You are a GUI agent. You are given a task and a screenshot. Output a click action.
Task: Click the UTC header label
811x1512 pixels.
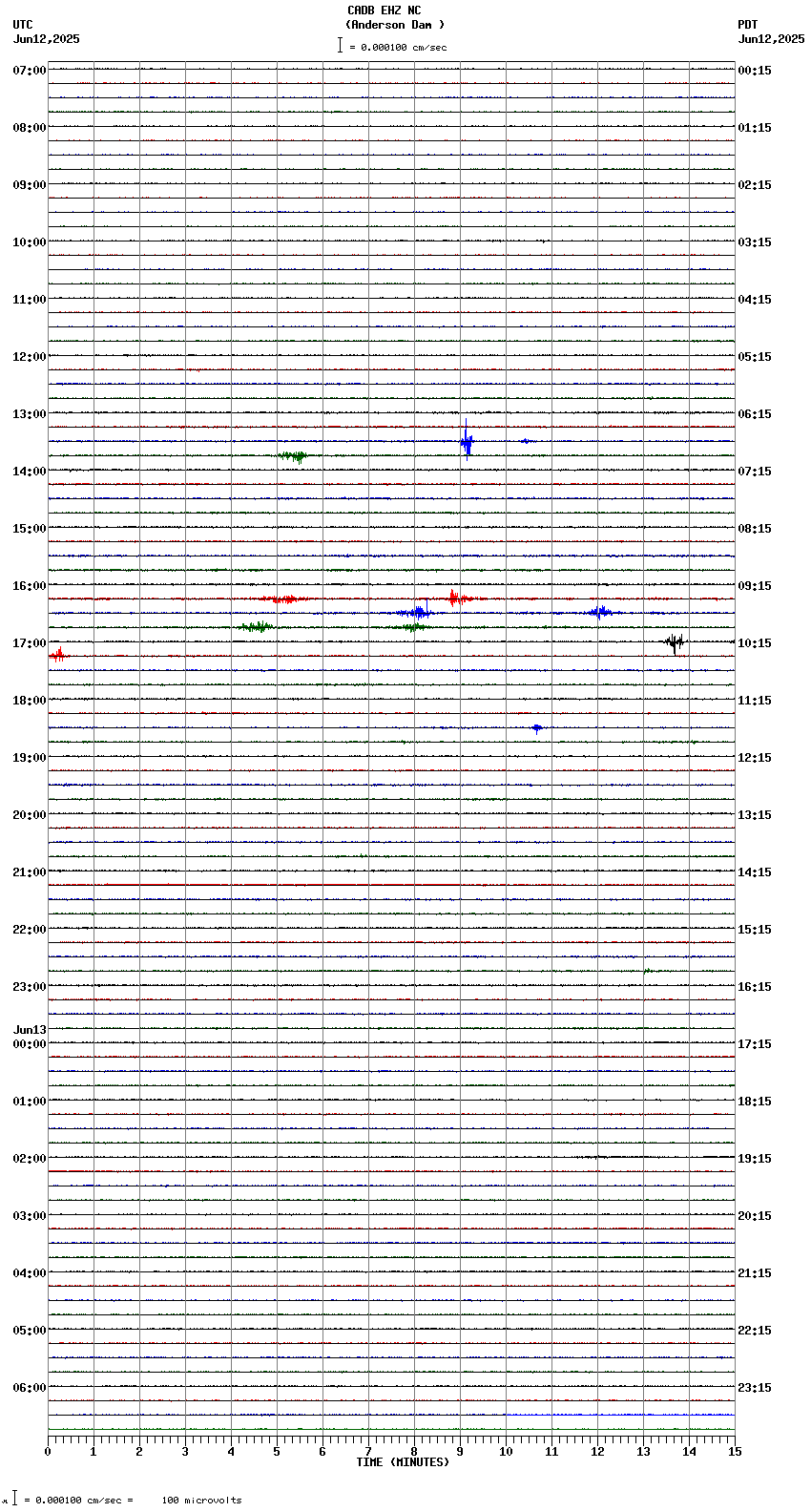click(x=23, y=25)
